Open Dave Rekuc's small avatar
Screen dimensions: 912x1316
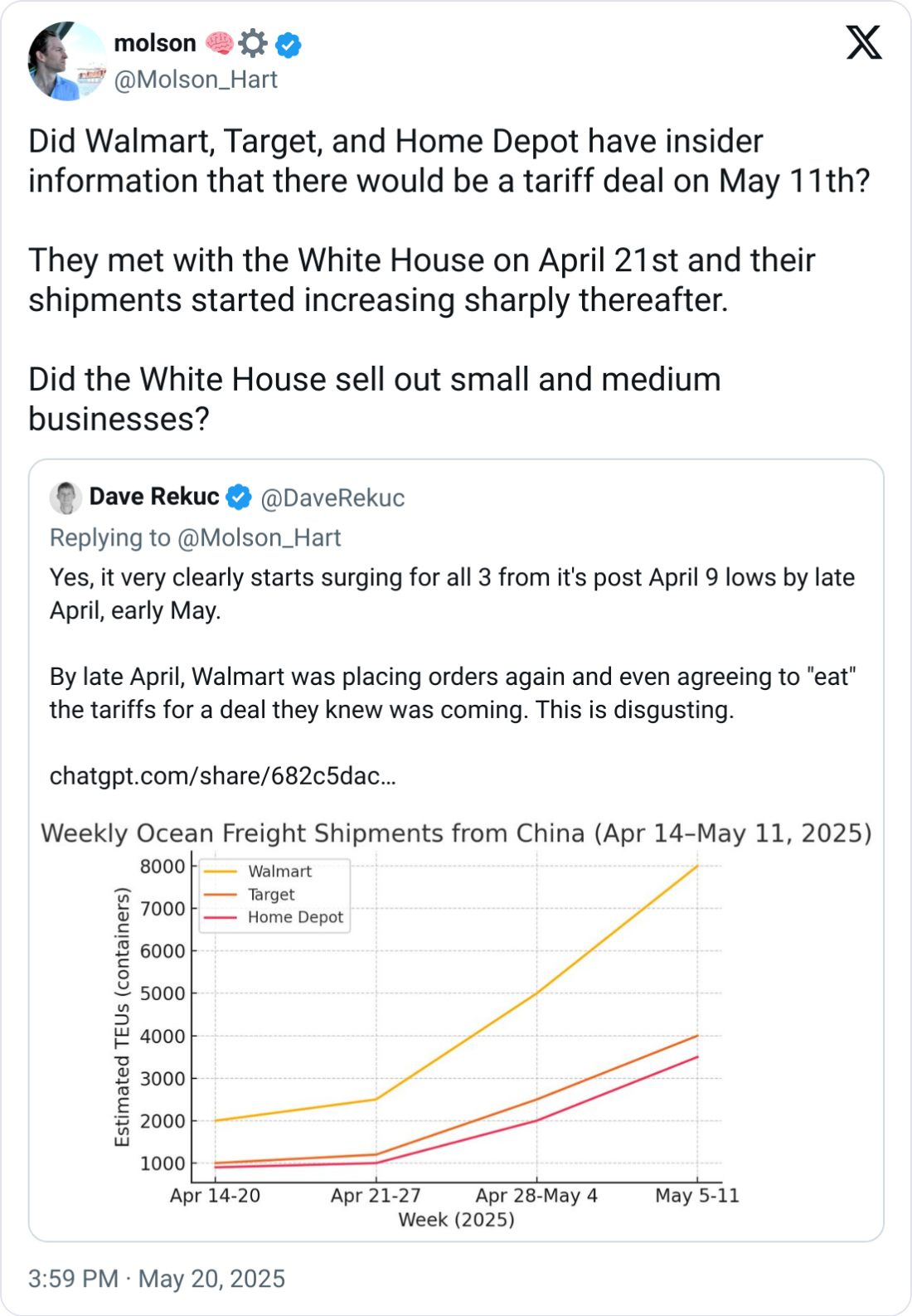tap(65, 498)
